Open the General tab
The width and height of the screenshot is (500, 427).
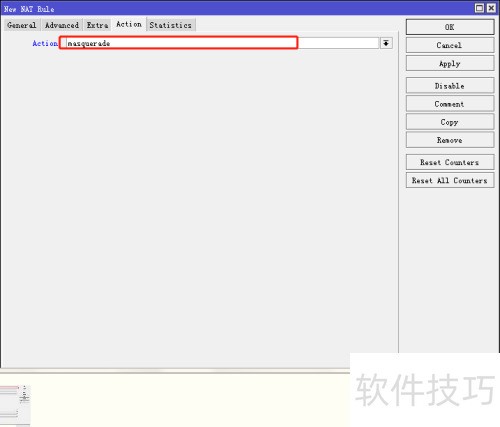(x=22, y=25)
